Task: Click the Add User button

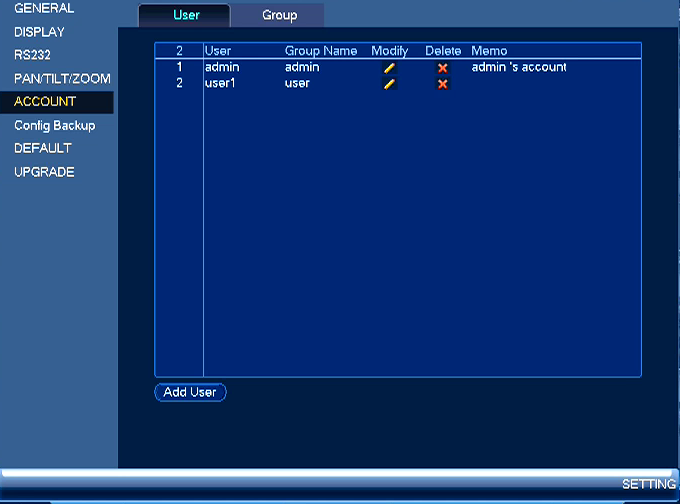Action: click(190, 393)
